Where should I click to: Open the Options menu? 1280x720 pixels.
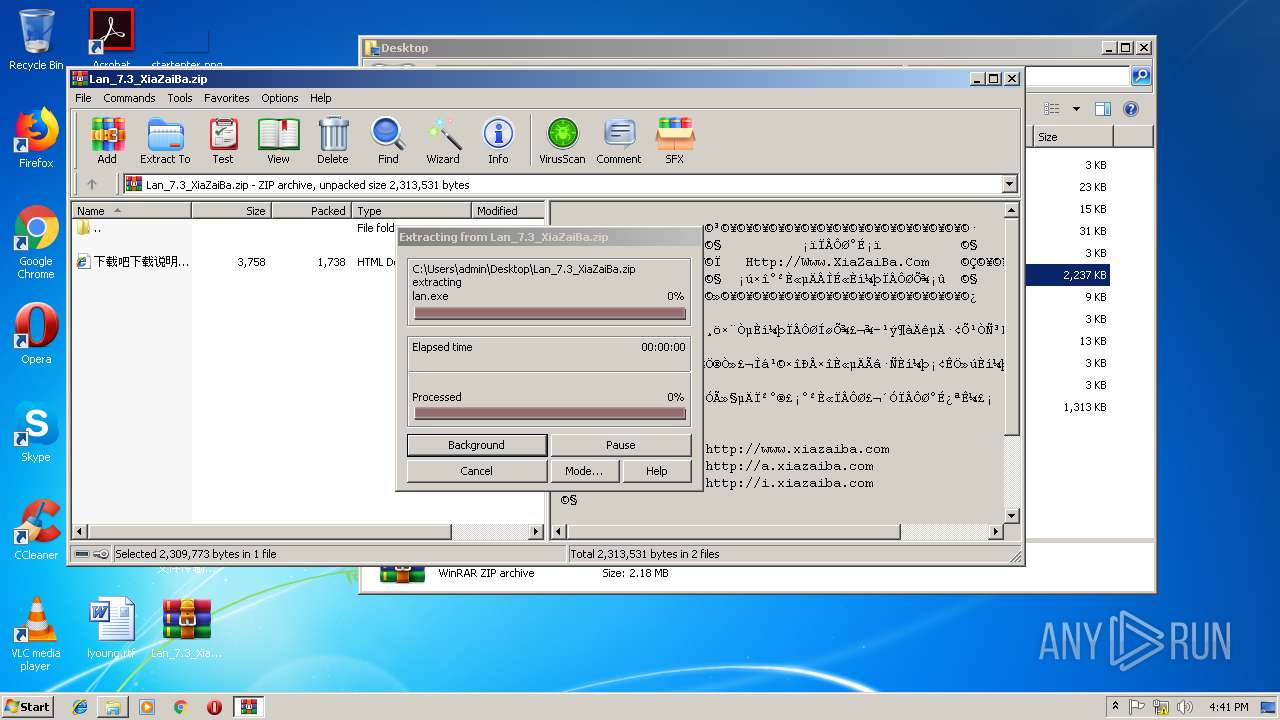click(x=280, y=98)
